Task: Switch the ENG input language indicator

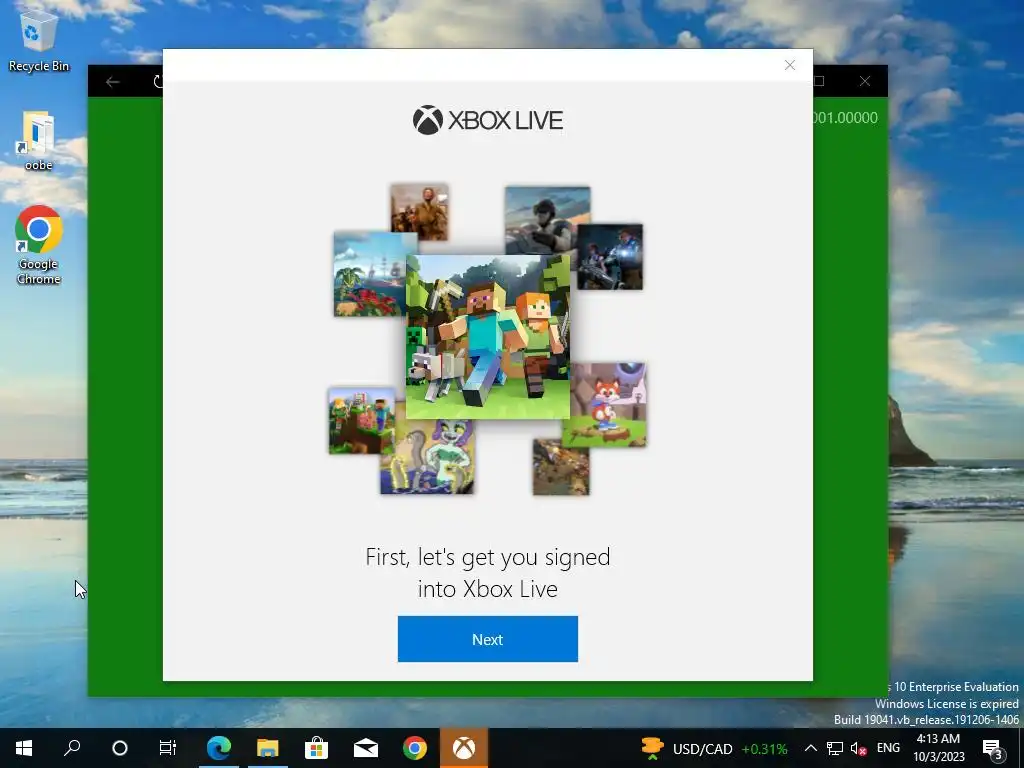Action: tap(888, 748)
